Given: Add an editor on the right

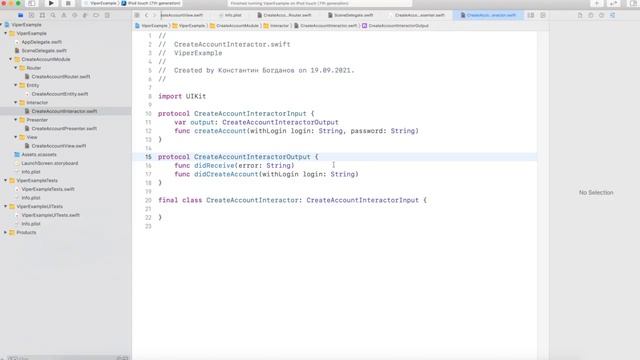Looking at the screenshot, I should 543,15.
